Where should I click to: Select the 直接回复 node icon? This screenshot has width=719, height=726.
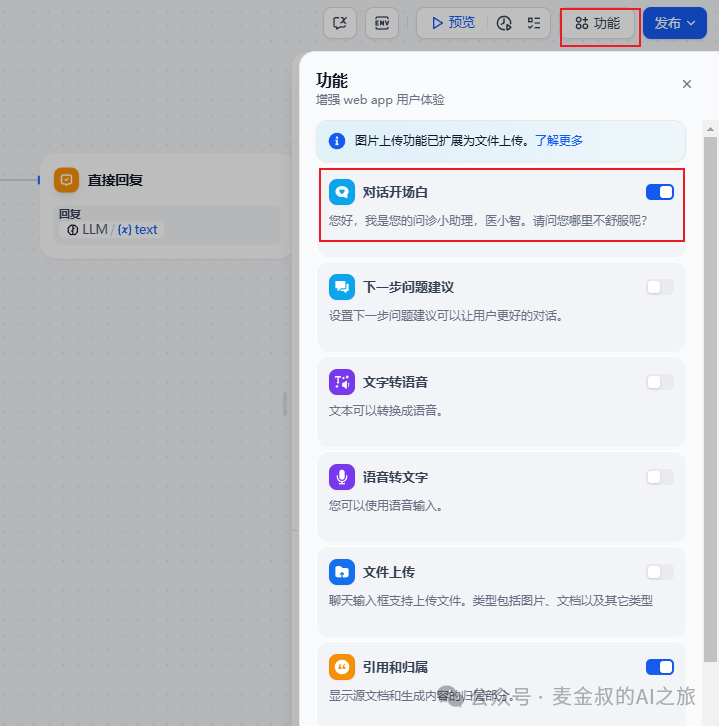66,180
